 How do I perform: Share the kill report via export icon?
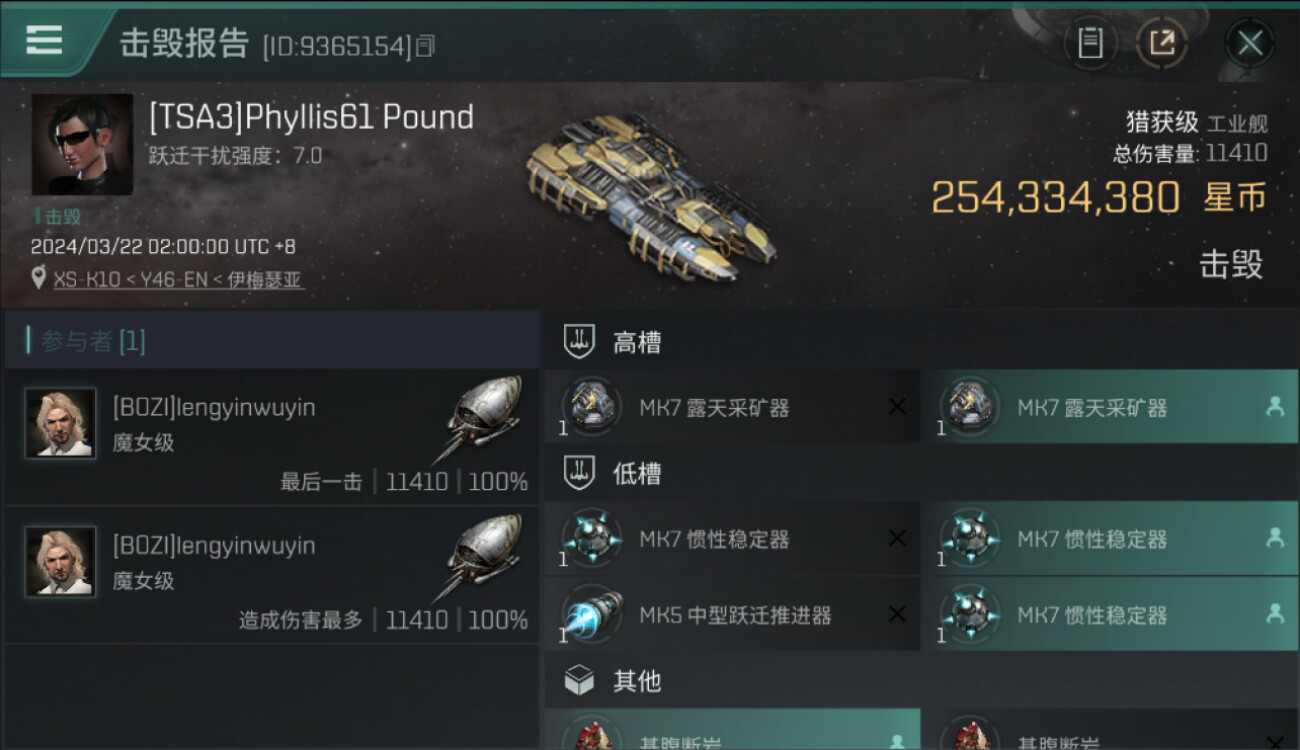1162,43
